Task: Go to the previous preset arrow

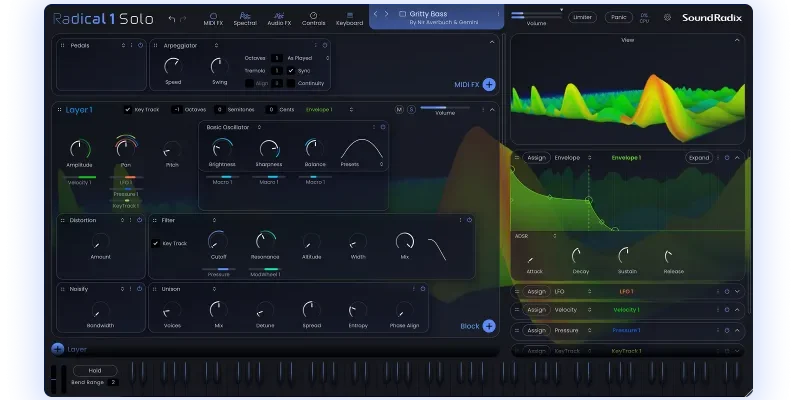Action: click(376, 14)
